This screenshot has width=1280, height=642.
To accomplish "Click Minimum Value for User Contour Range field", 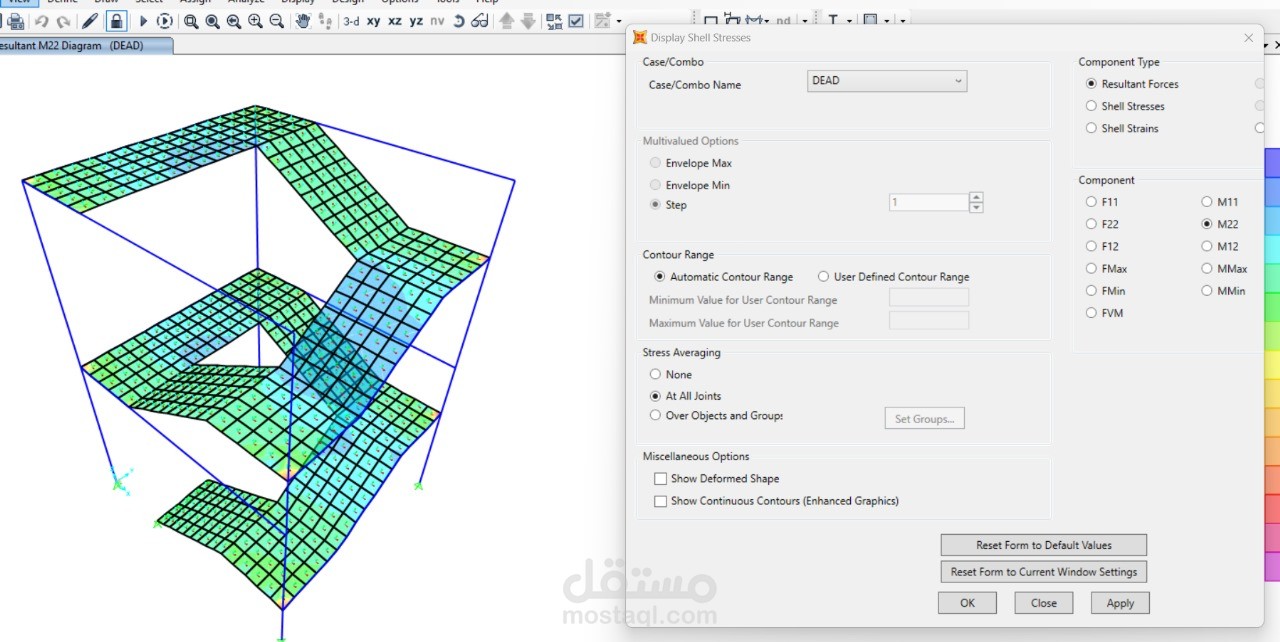I will click(x=929, y=298).
